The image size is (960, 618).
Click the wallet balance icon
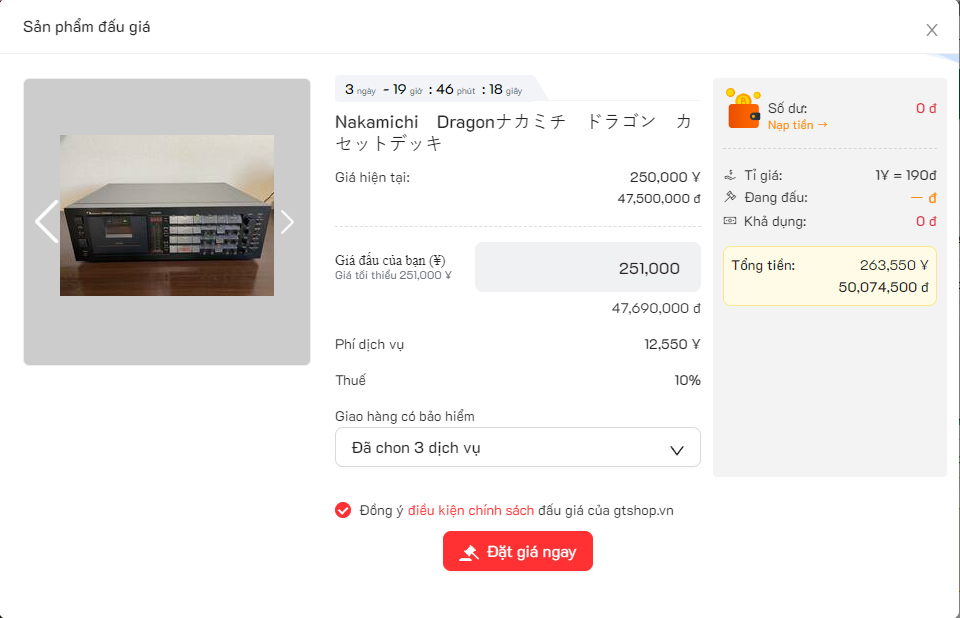(743, 110)
